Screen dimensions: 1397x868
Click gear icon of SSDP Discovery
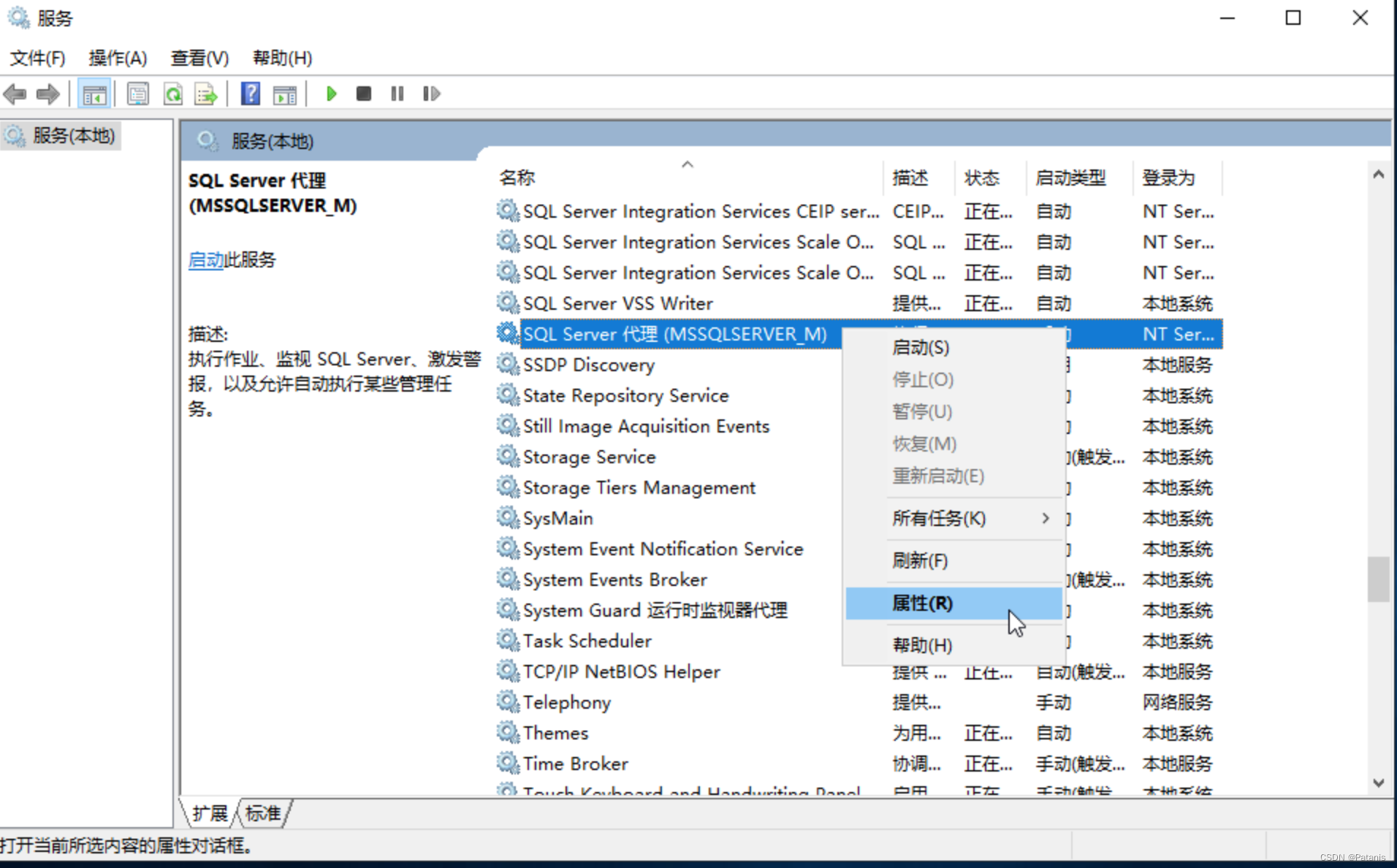coord(507,364)
